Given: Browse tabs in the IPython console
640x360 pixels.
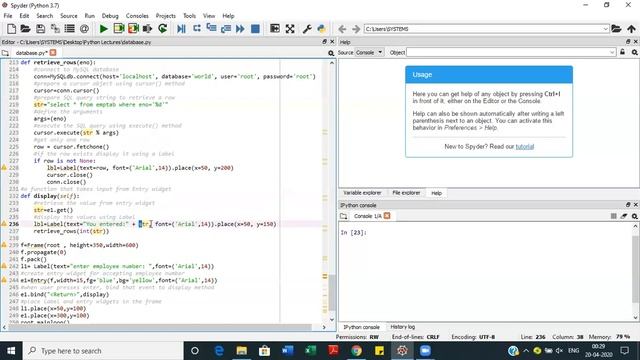Looking at the screenshot, I should [x=344, y=216].
